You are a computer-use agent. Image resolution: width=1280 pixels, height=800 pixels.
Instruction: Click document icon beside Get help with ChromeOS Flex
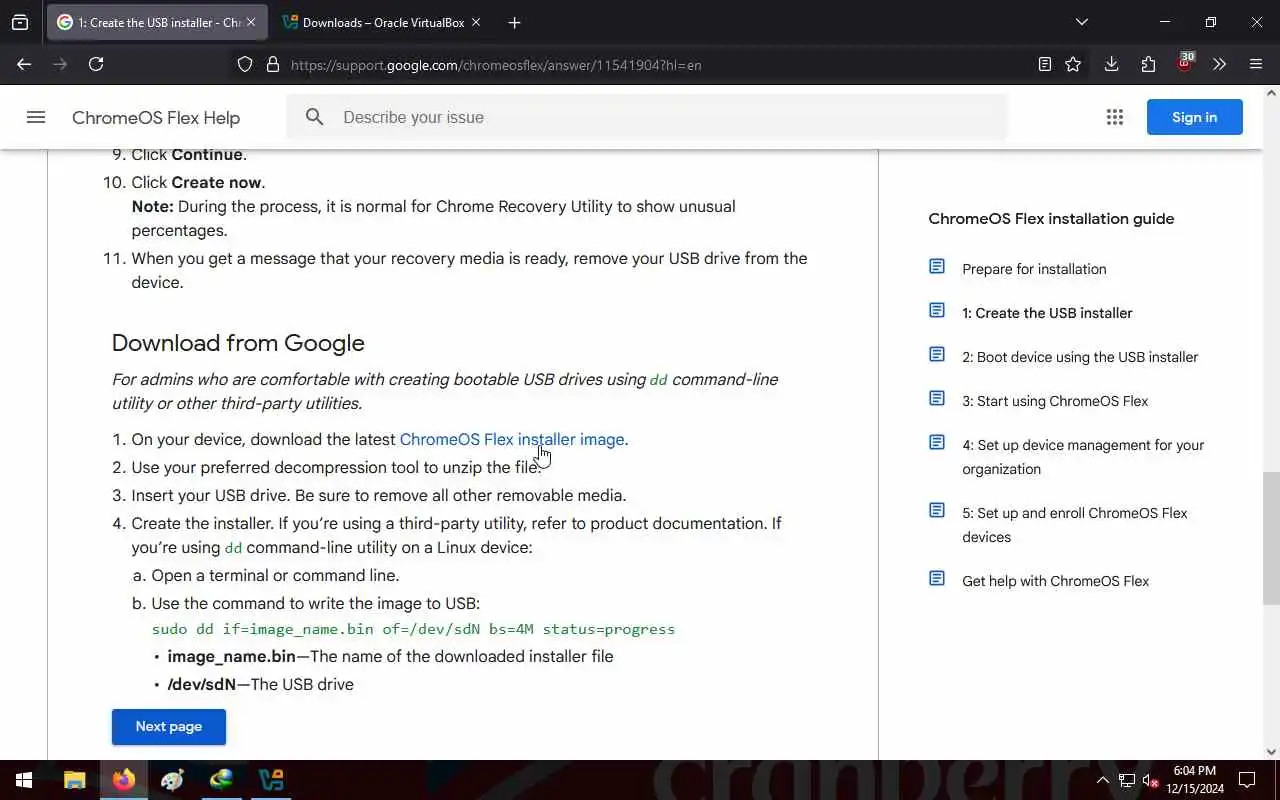(937, 578)
